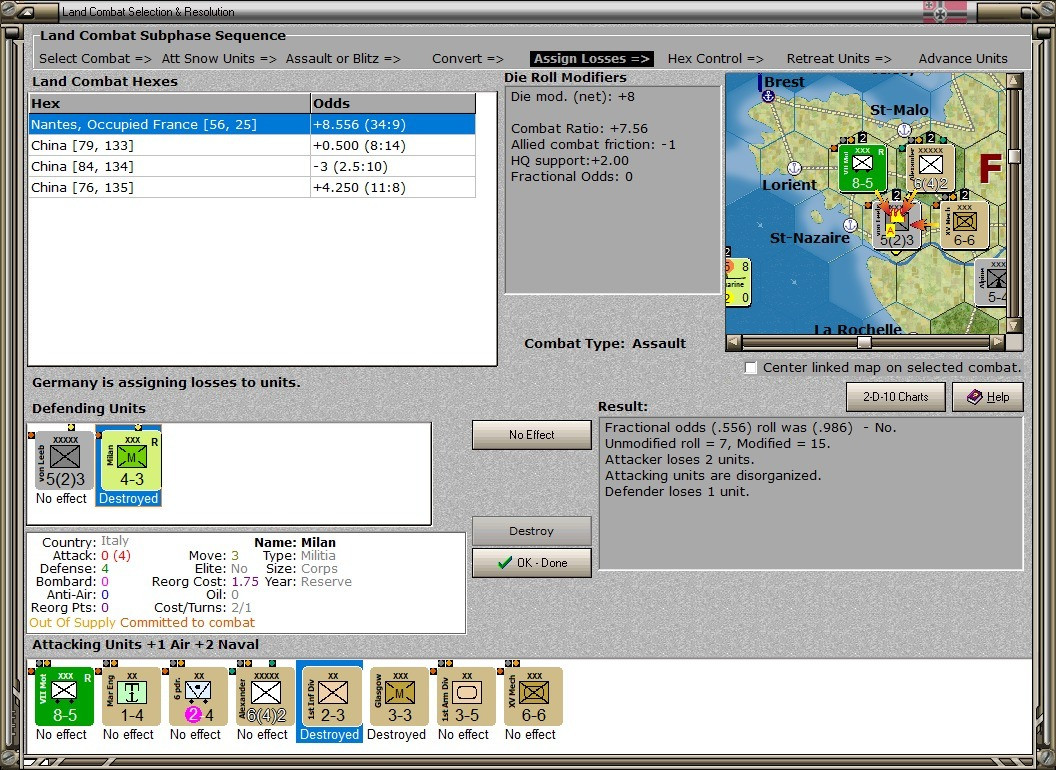Click the German flag icon in title bar

tap(944, 11)
